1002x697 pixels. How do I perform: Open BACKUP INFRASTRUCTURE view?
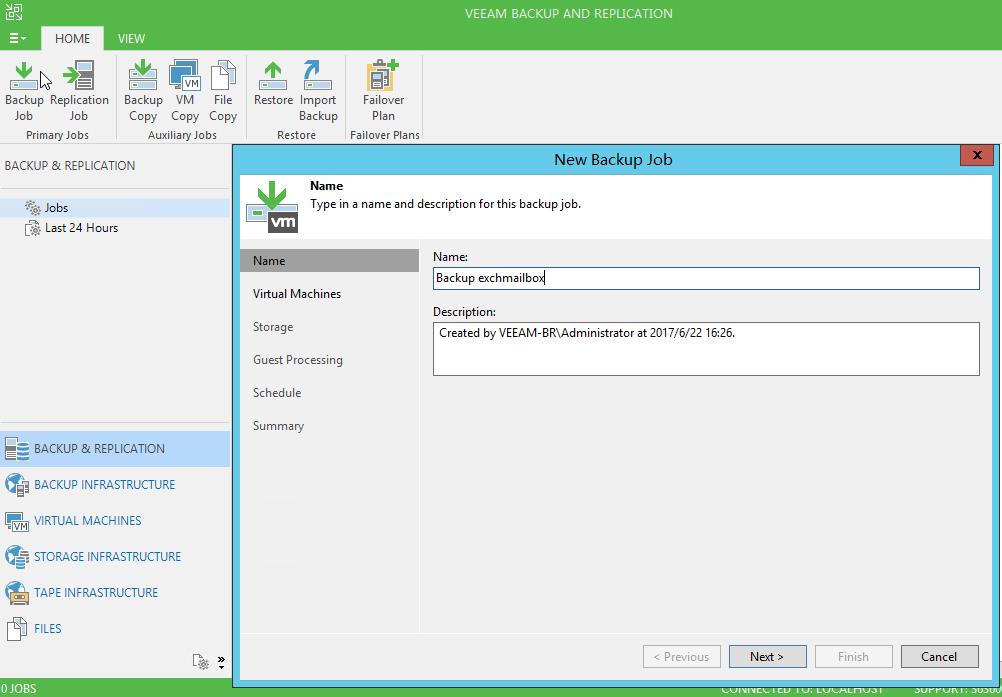pyautogui.click(x=89, y=484)
